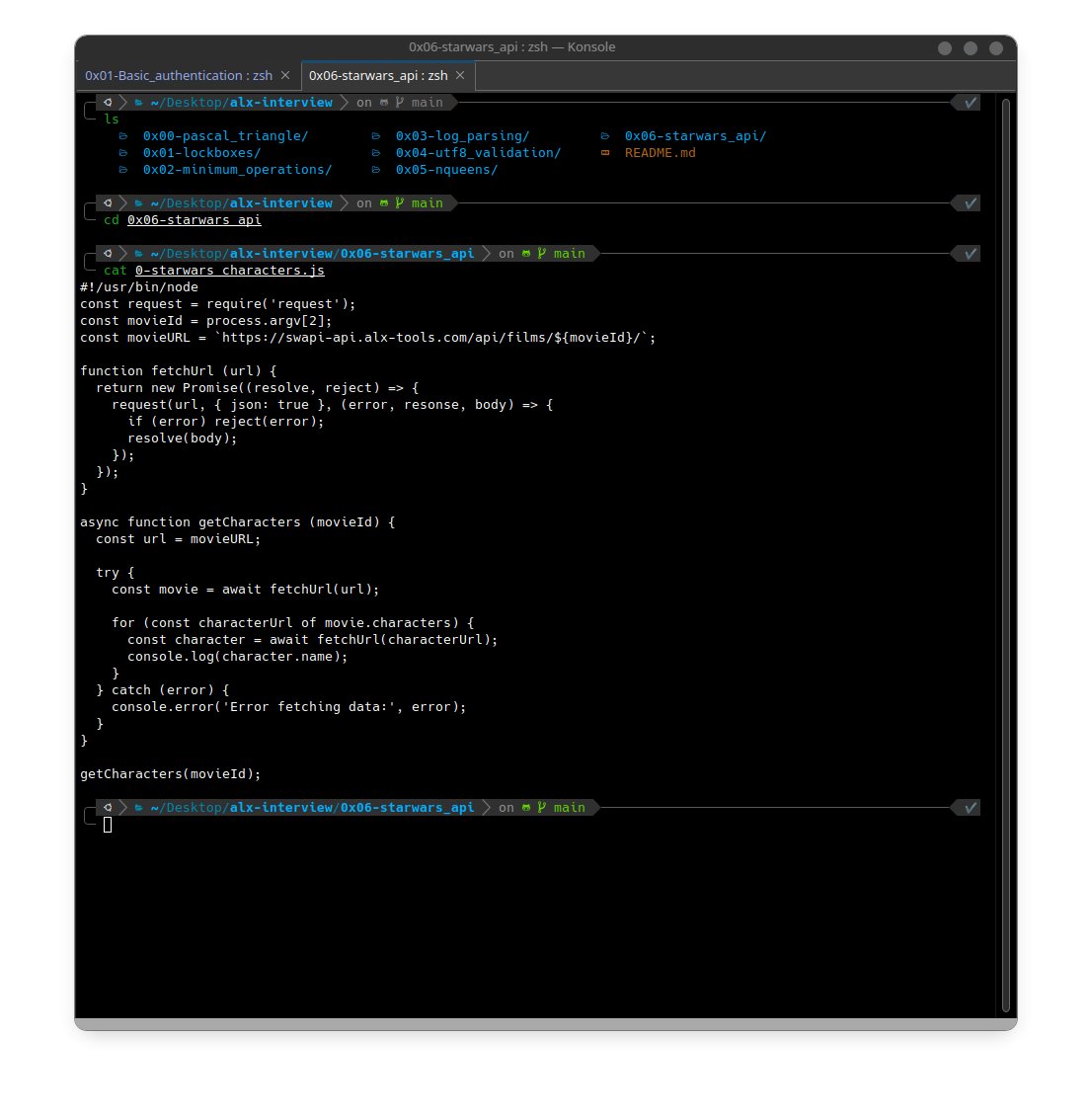Viewport: 1092px width, 1115px height.
Task: Click folder icon beside 0x03-log_parsing
Action: (x=376, y=136)
